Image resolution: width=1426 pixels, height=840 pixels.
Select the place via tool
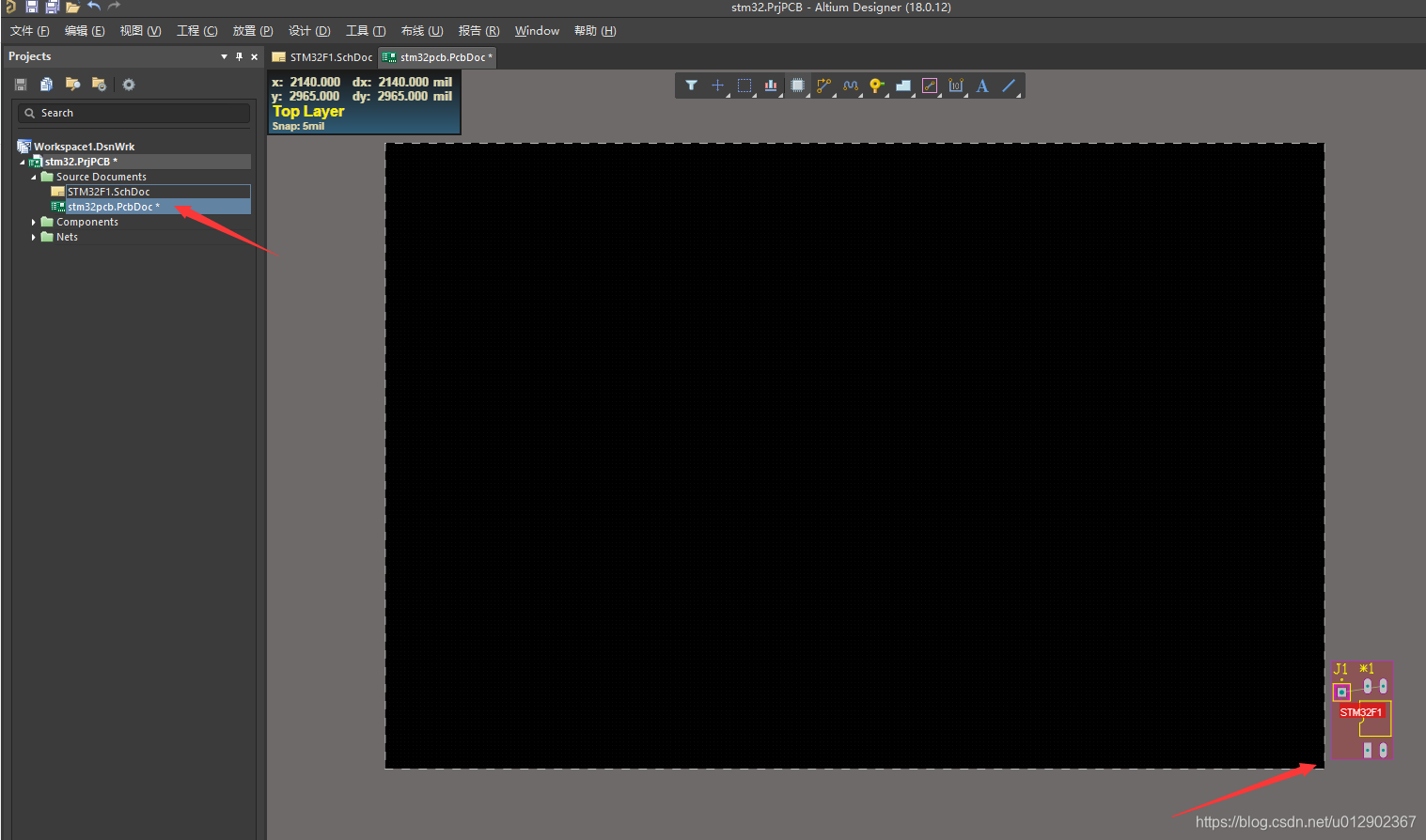tap(876, 86)
